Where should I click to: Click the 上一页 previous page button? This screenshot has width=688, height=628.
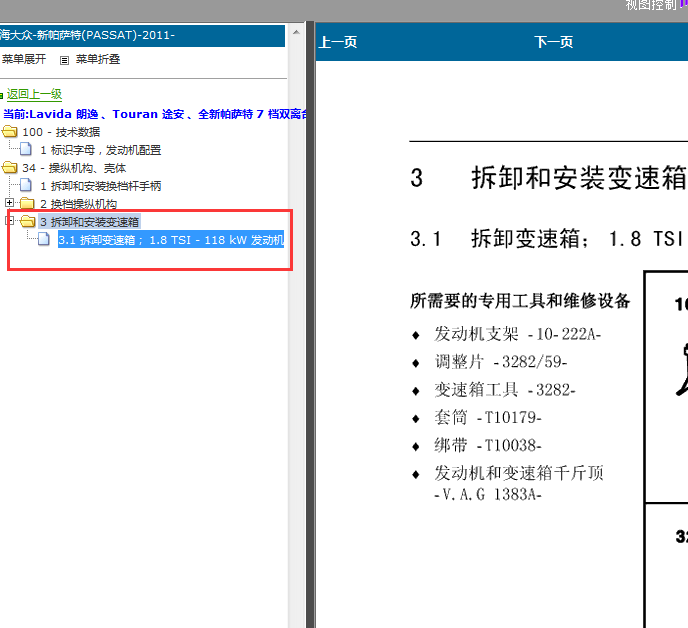click(338, 43)
